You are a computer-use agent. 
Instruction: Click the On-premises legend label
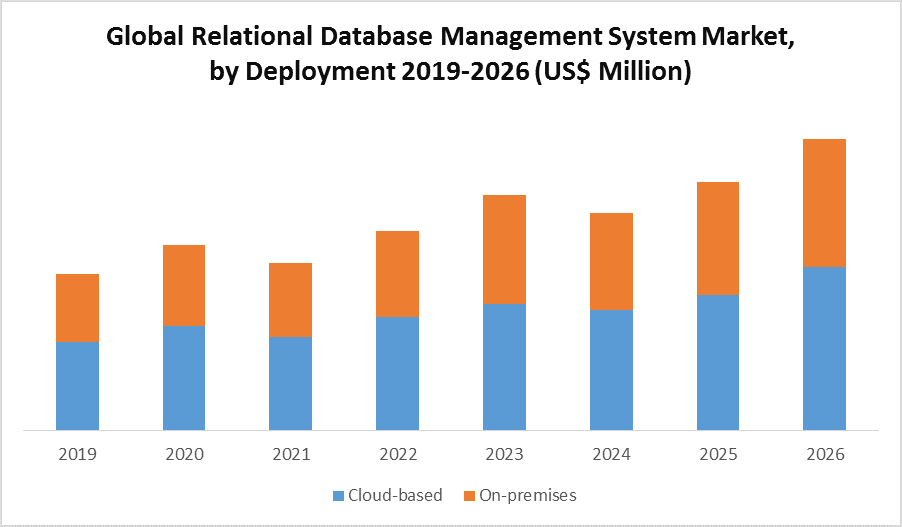point(528,495)
